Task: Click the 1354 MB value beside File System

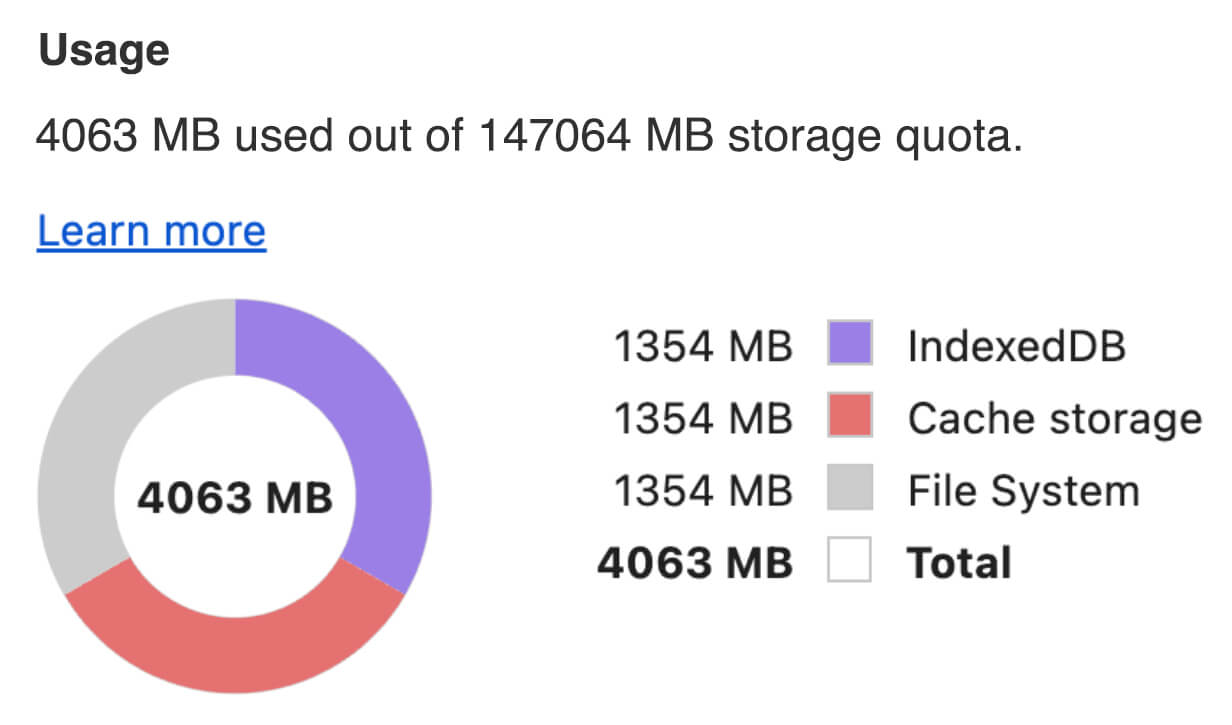Action: click(x=702, y=491)
